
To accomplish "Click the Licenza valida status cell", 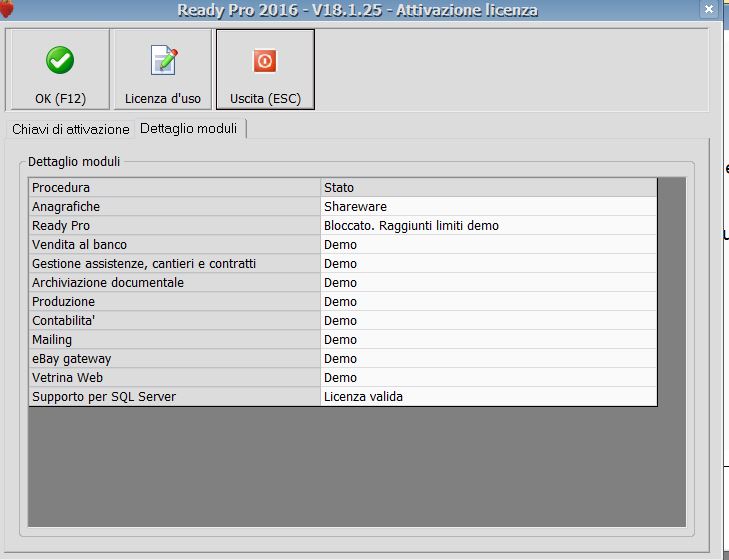I will coord(489,397).
